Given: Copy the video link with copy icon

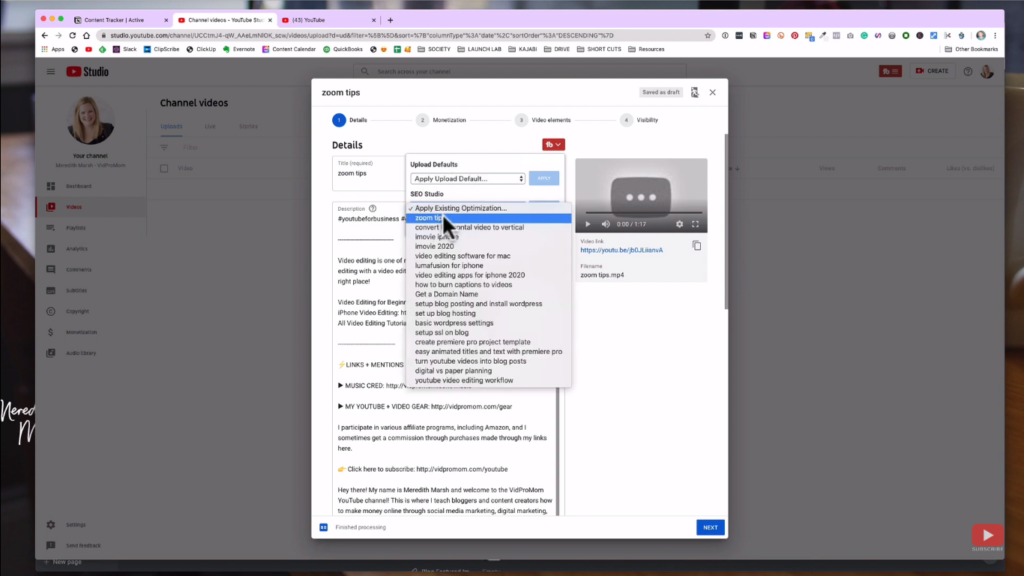Looking at the screenshot, I should (x=697, y=246).
